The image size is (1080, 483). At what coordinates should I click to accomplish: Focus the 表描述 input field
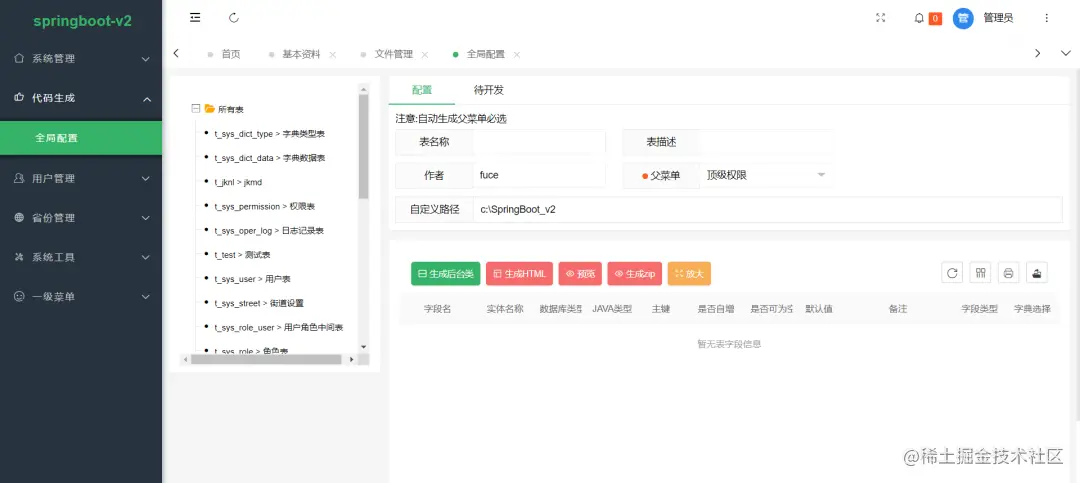765,142
